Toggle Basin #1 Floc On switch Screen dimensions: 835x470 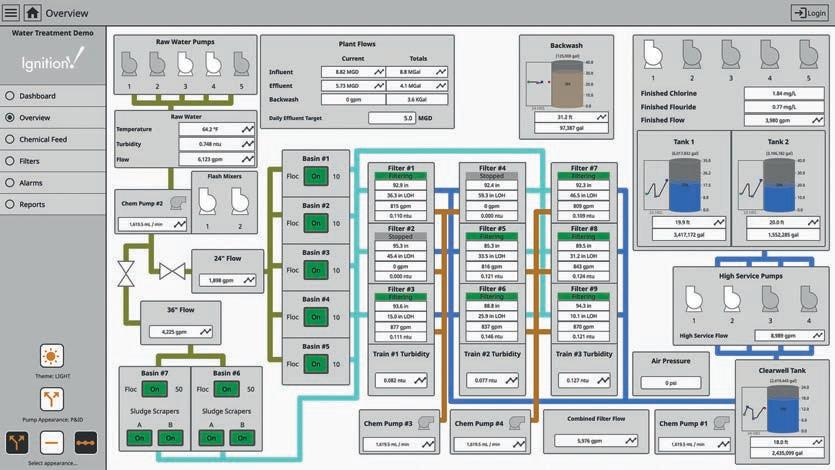[316, 176]
